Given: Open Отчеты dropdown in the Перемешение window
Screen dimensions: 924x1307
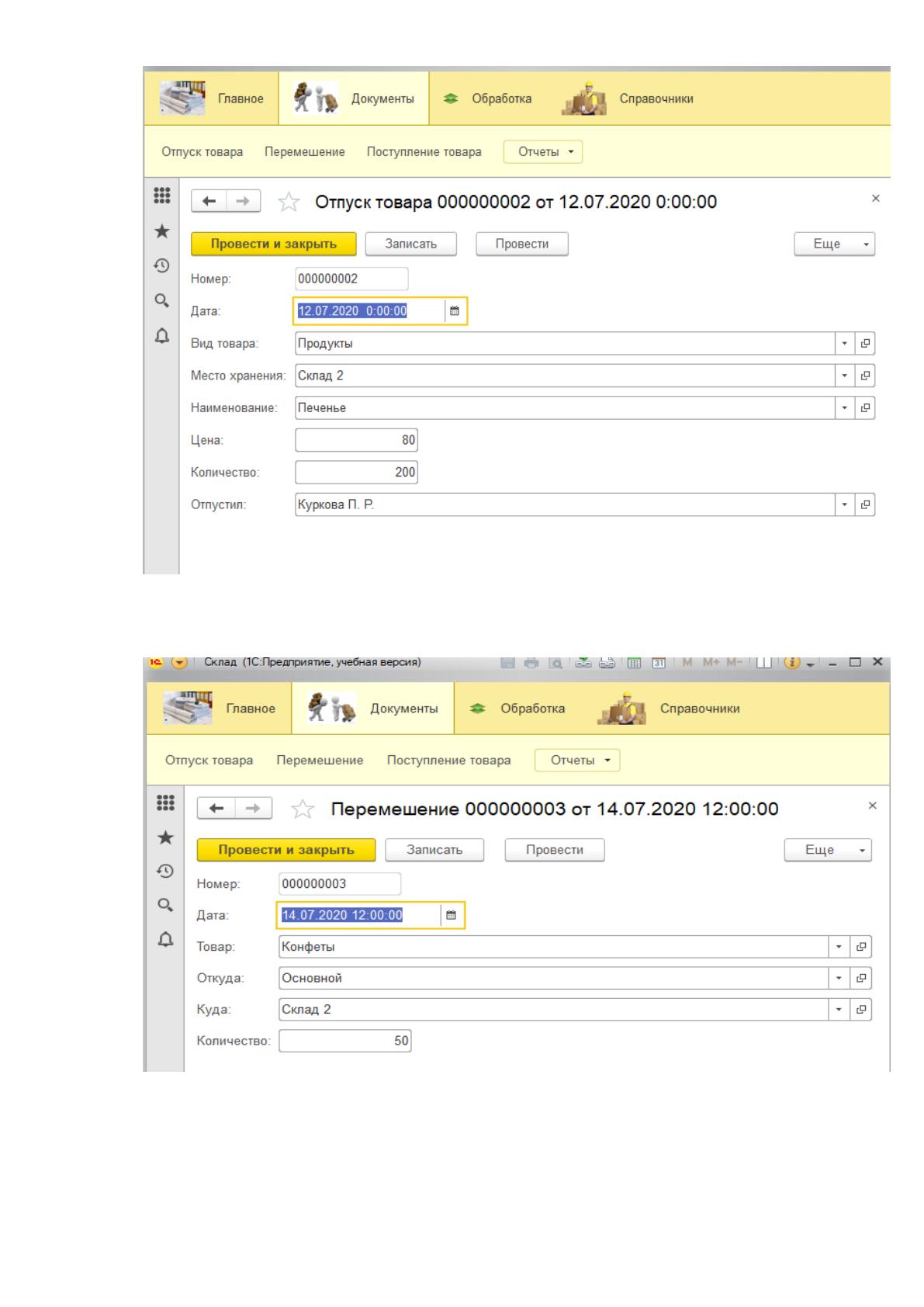Looking at the screenshot, I should (x=577, y=760).
